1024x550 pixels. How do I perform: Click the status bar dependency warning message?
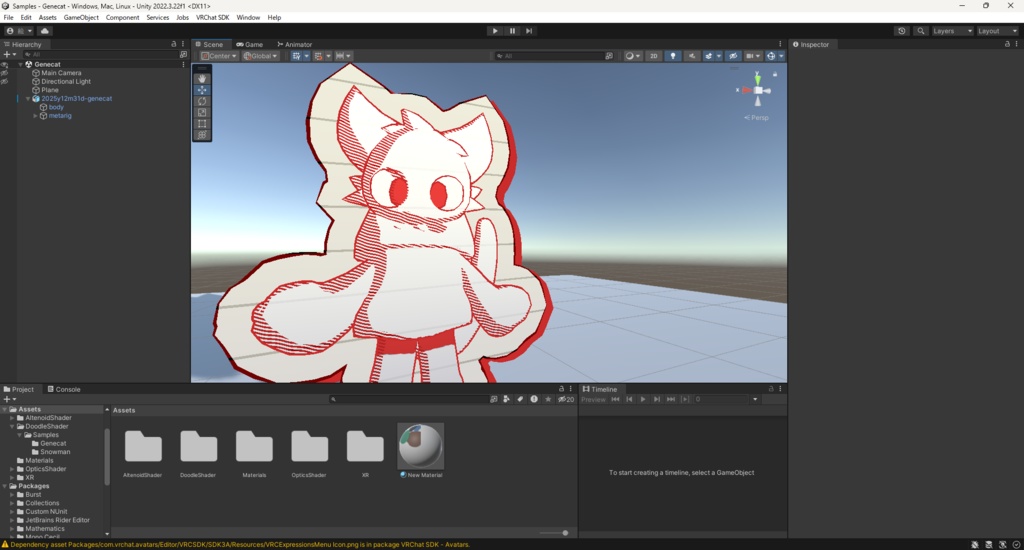pyautogui.click(x=240, y=544)
